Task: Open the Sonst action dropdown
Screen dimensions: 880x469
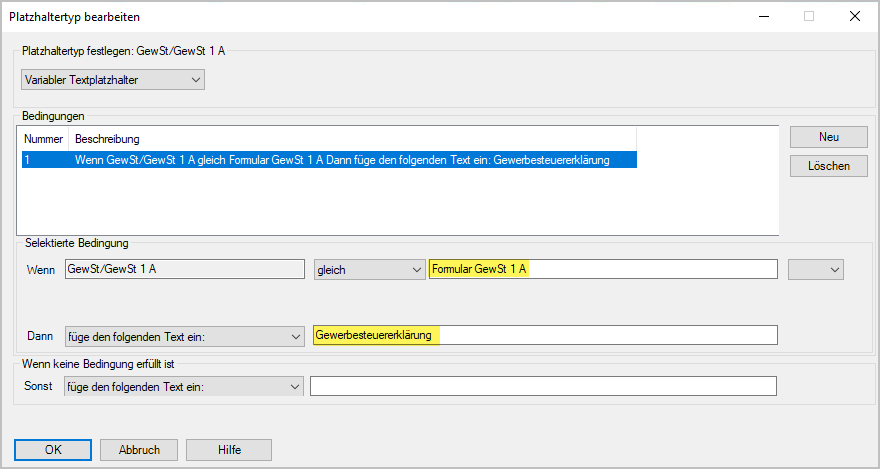Action: coord(183,386)
